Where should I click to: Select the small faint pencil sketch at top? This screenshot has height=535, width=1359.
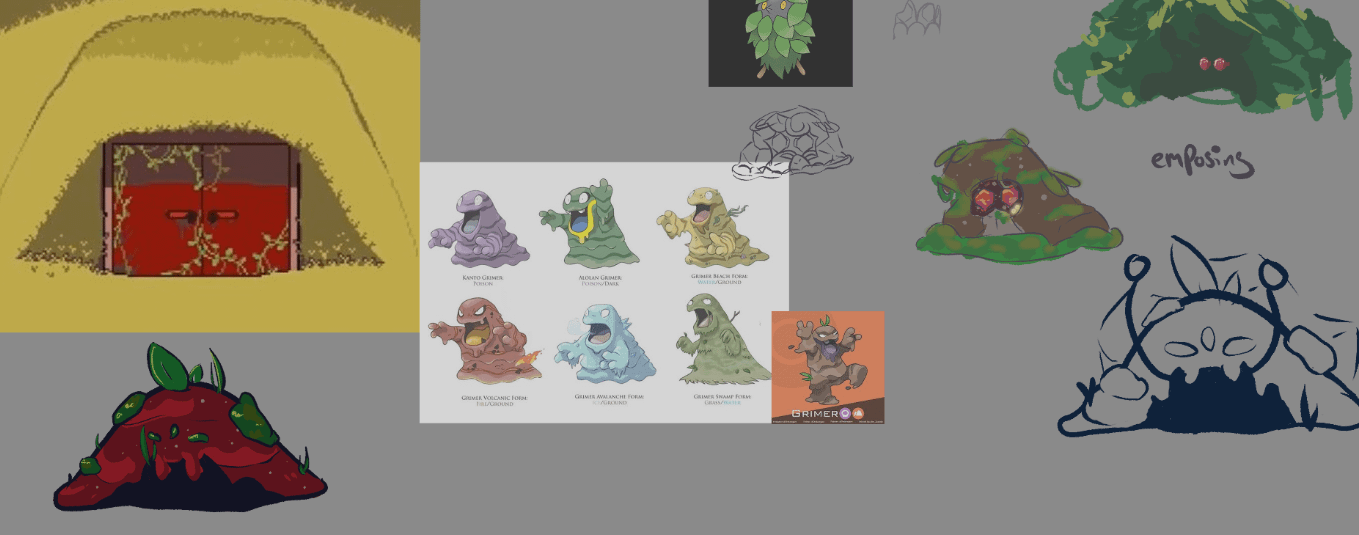click(x=917, y=18)
